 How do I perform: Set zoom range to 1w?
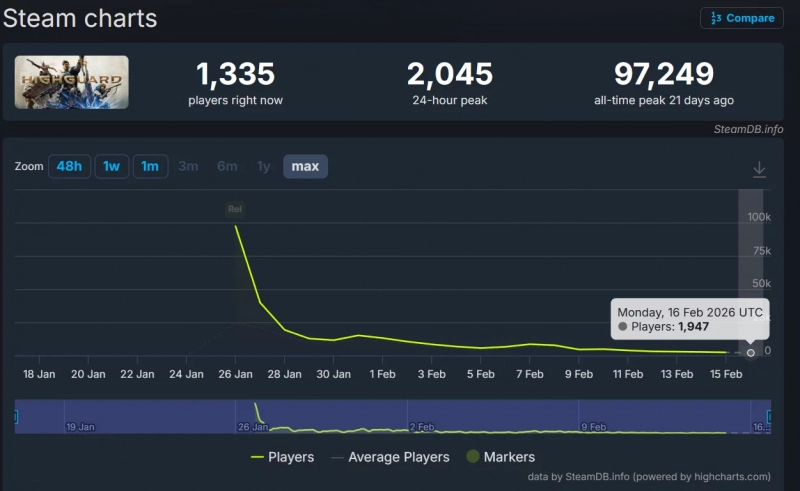(x=112, y=166)
